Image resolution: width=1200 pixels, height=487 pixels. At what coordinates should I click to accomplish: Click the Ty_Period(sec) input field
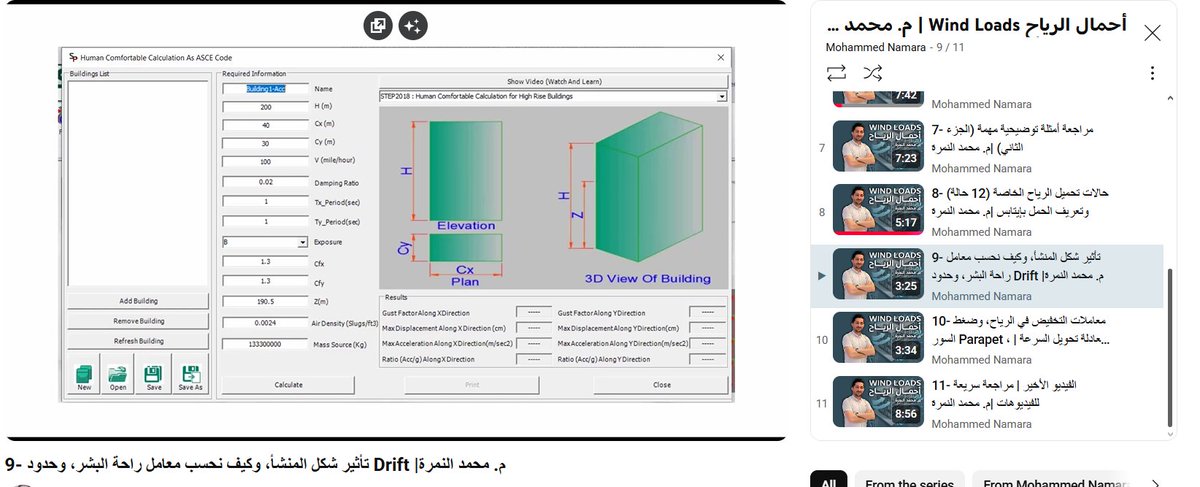(x=265, y=221)
